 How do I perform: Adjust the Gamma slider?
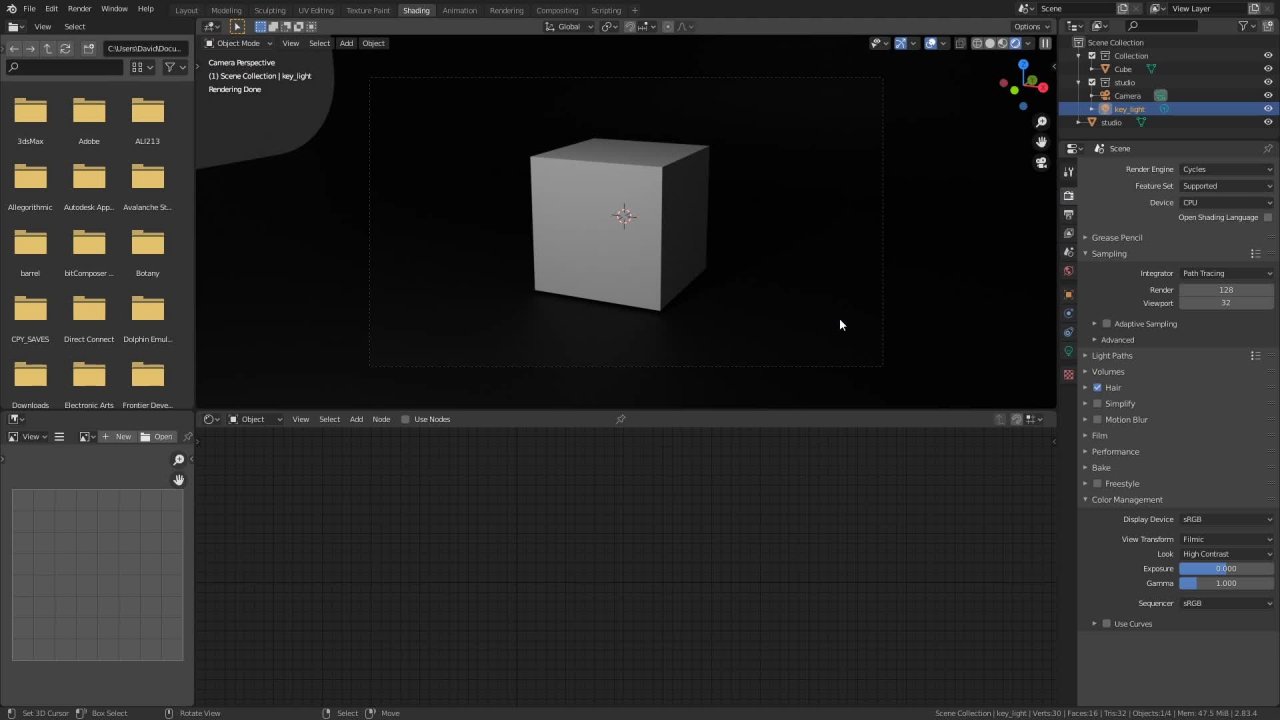pos(1226,583)
